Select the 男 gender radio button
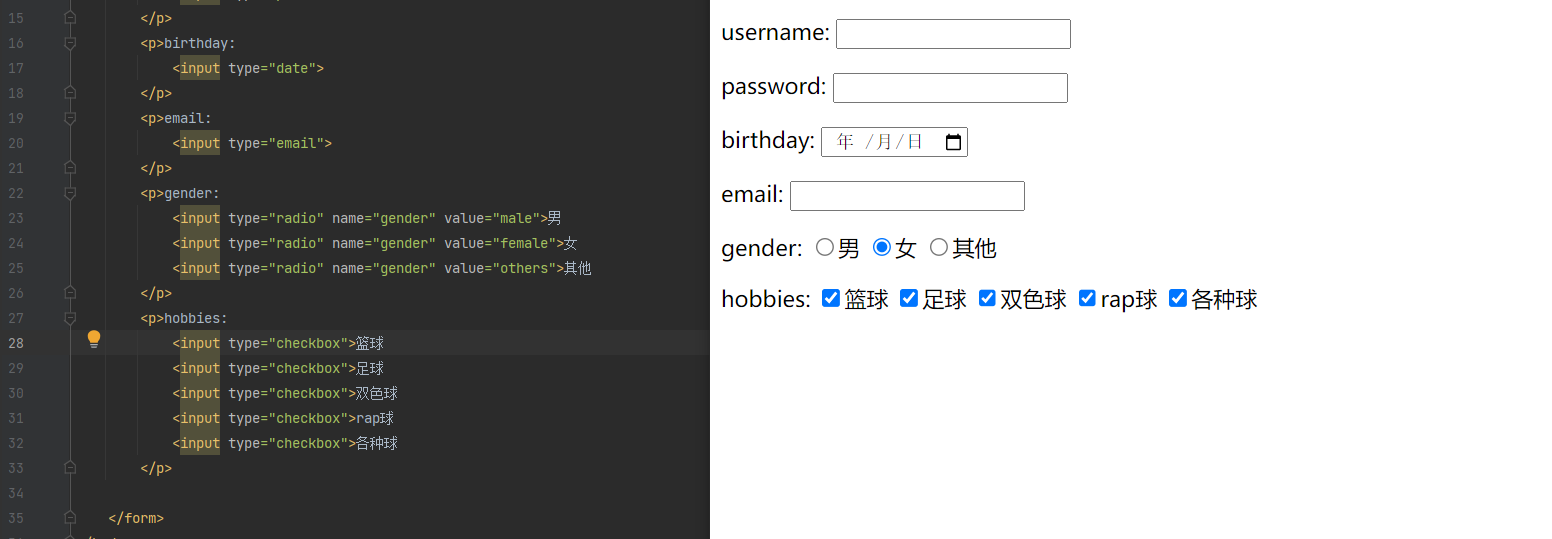 click(824, 247)
